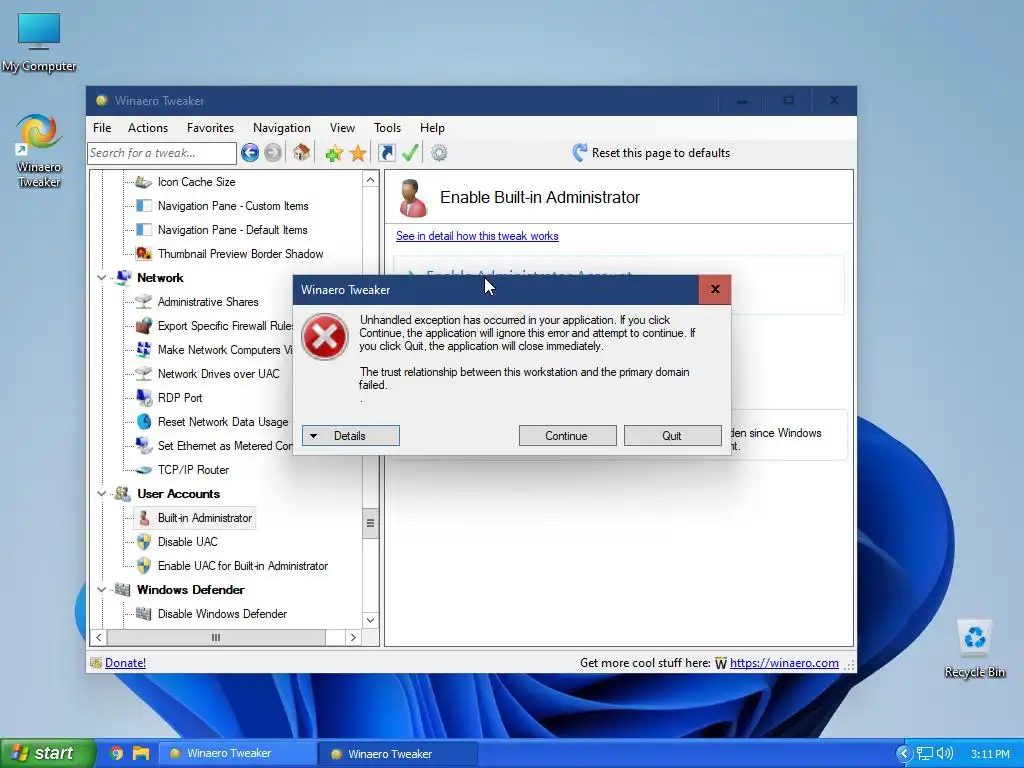Click the horizontal scrollbar left arrow
This screenshot has width=1024, height=768.
click(99, 637)
